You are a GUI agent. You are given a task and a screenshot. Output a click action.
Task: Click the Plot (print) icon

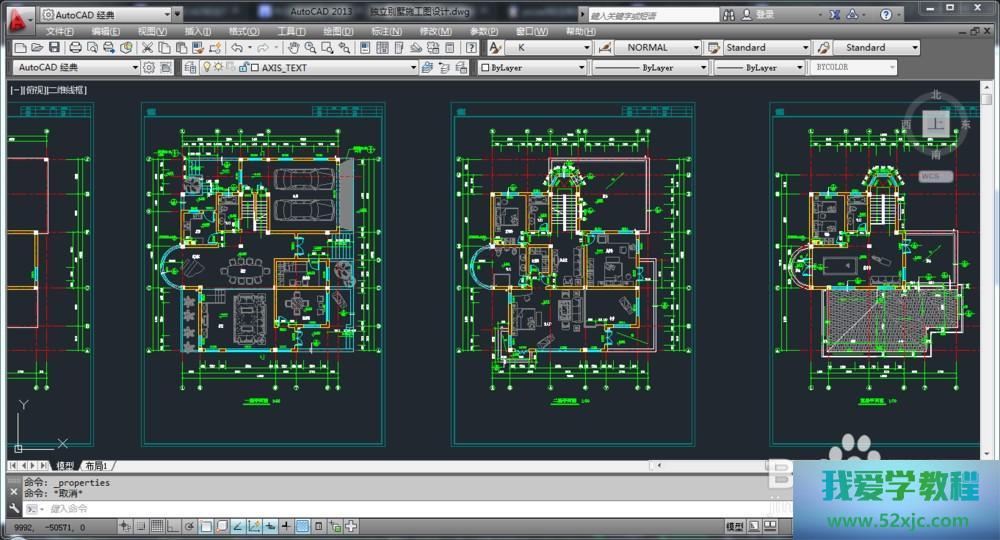pyautogui.click(x=75, y=47)
